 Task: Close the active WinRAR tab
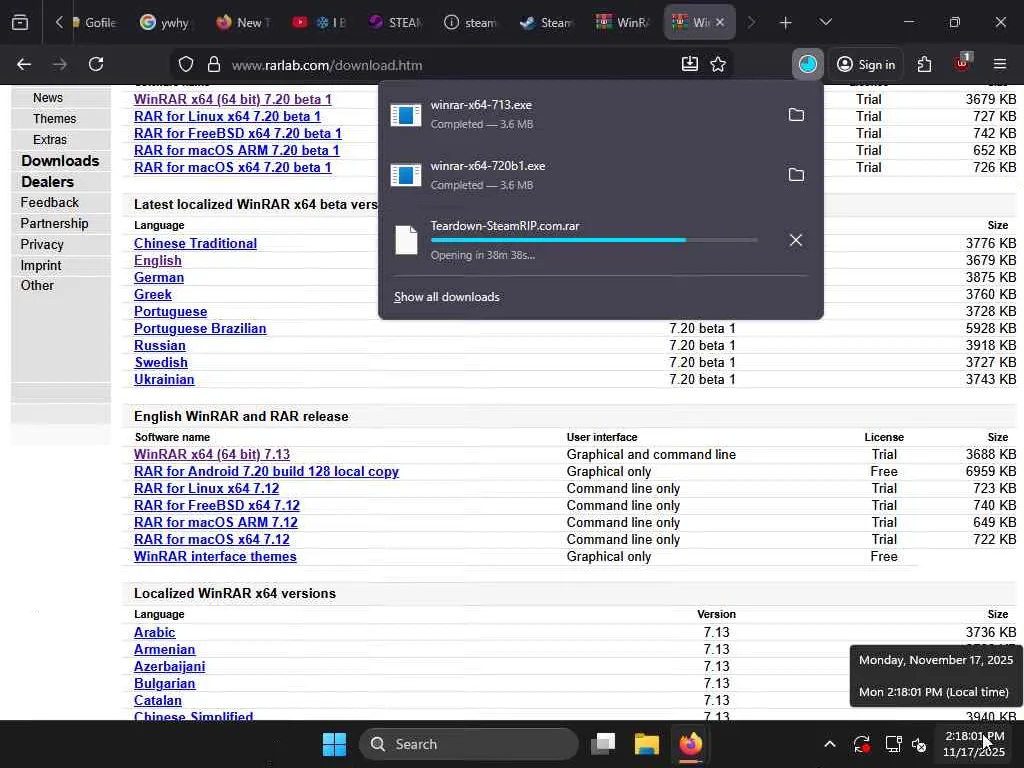point(720,23)
